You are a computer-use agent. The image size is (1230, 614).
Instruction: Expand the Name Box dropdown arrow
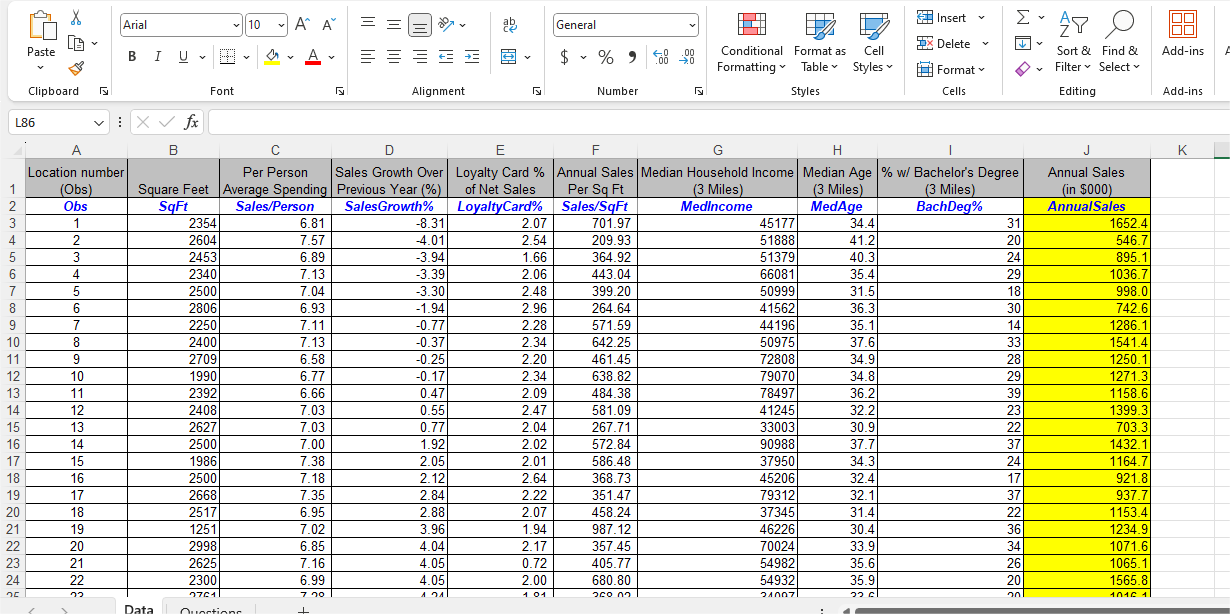click(x=97, y=123)
